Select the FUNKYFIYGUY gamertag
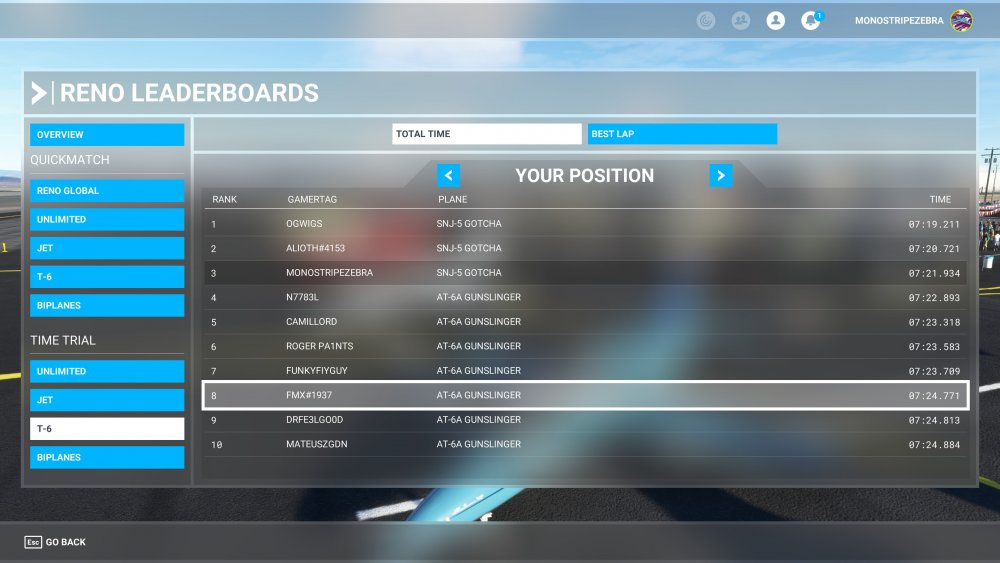Viewport: 1000px width, 563px height. coord(316,370)
